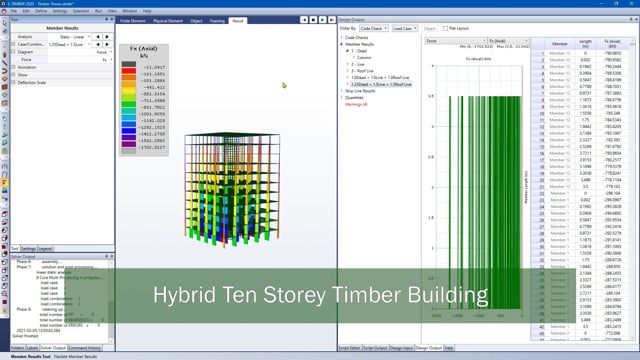
Task: Click next arrow for Analysis row
Action: pos(107,37)
